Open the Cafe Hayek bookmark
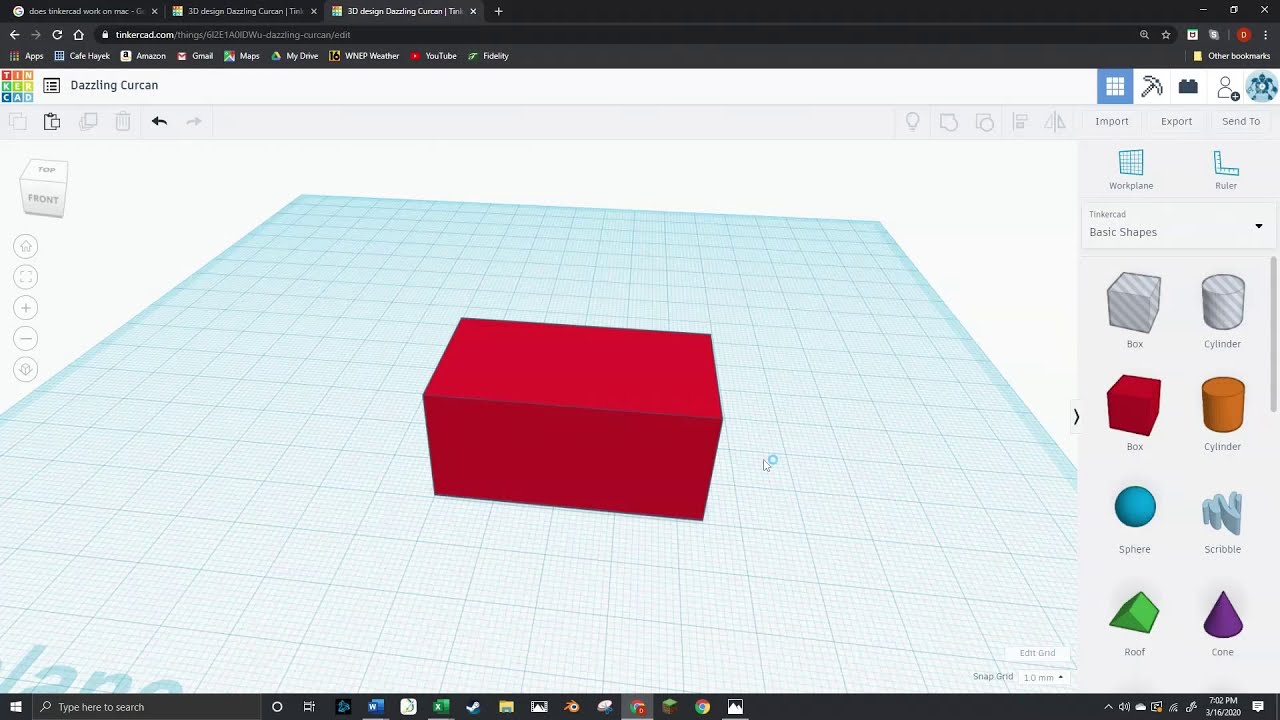Screen dimensions: 1280x720 coord(82,56)
